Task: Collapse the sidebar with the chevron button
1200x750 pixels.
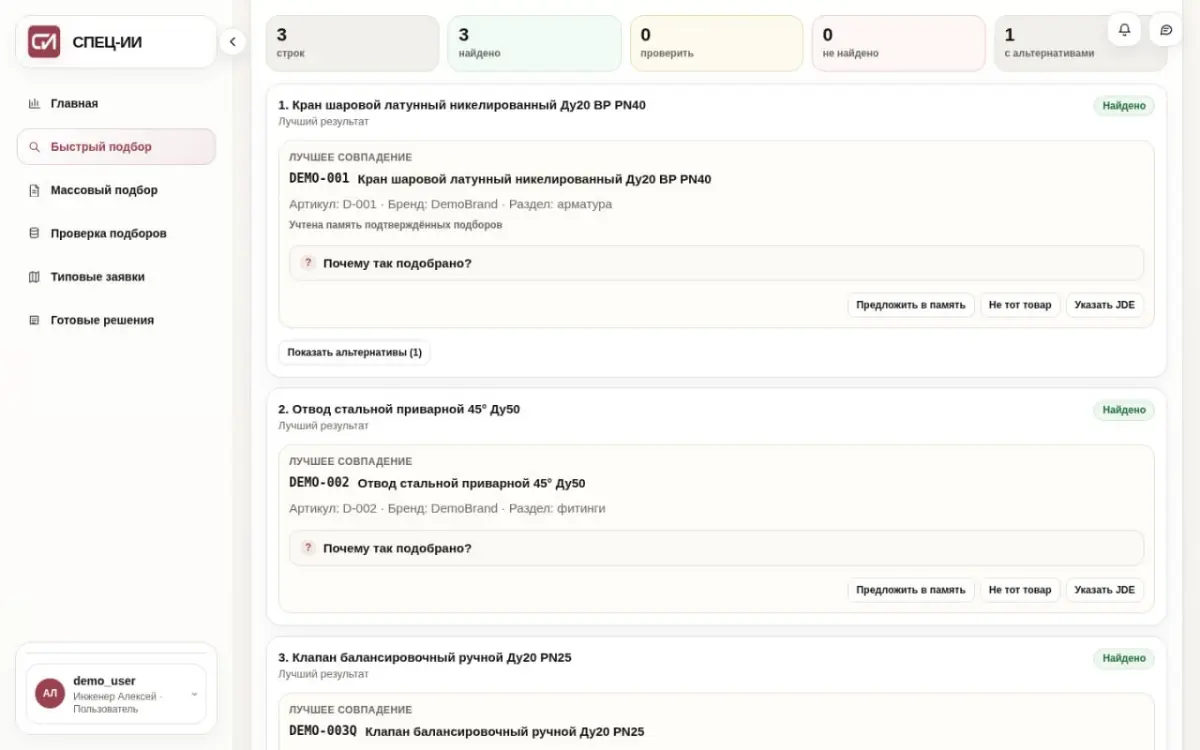Action: 232,42
